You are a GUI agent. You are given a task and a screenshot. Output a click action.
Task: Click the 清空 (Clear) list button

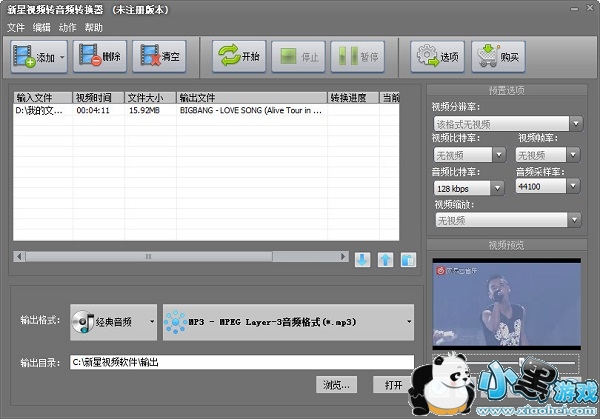click(164, 57)
